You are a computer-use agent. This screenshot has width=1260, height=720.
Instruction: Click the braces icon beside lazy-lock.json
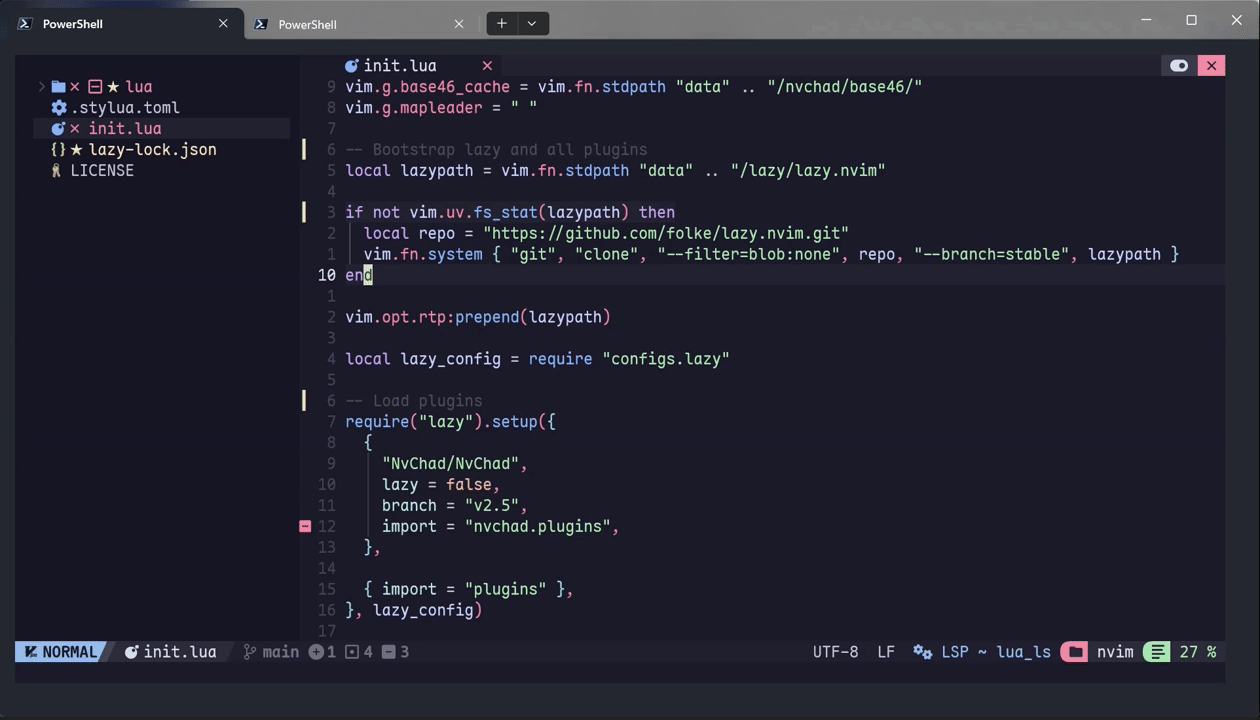click(x=59, y=149)
